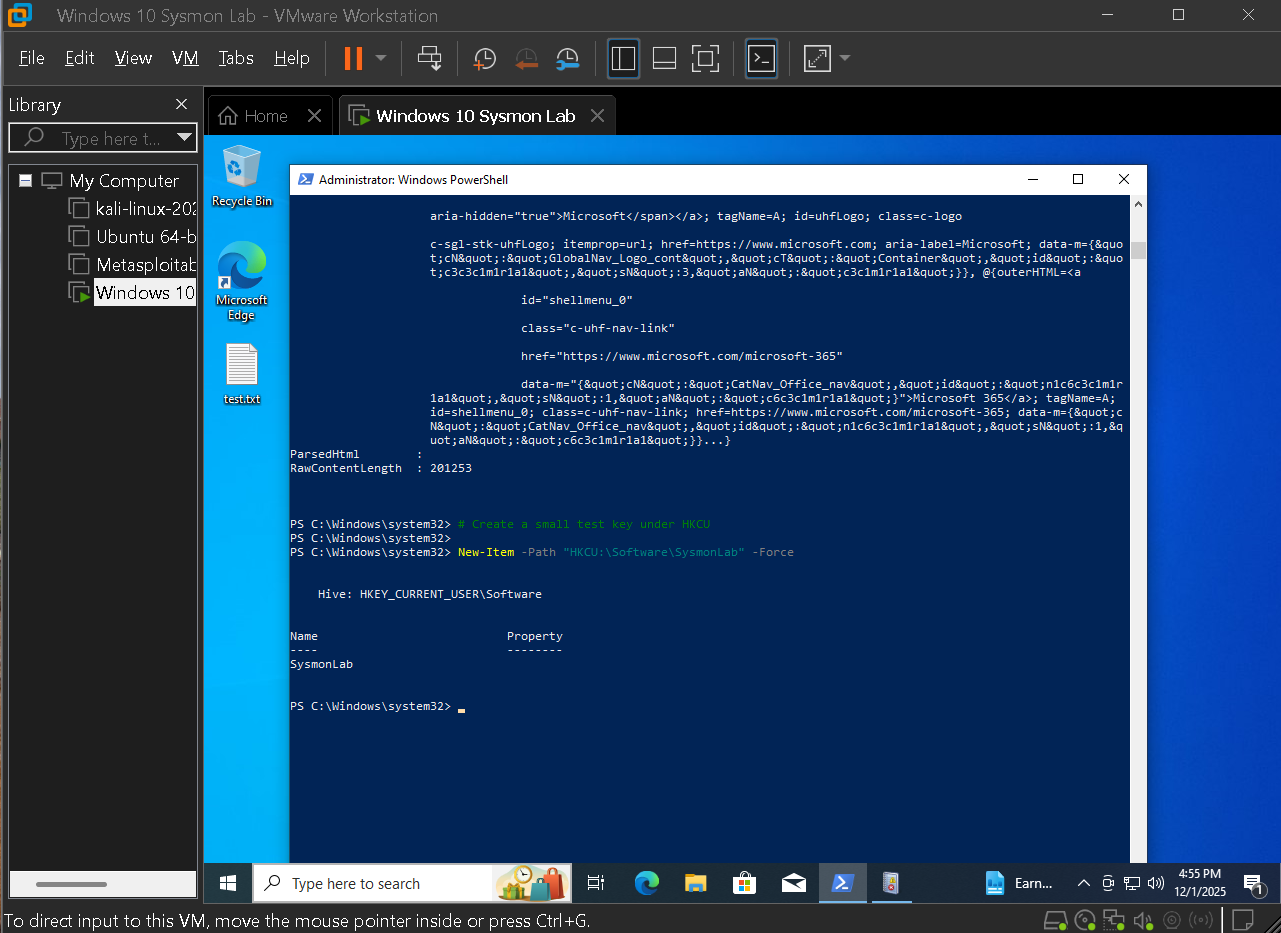This screenshot has height=933, width=1281.
Task: Toggle the Library panel visibility
Action: 623,58
